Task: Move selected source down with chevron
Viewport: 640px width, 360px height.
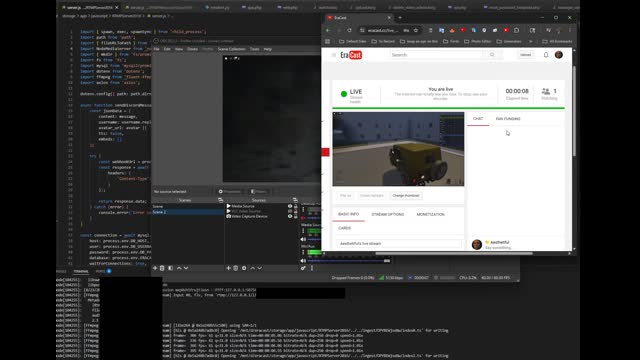Action: click(260, 268)
